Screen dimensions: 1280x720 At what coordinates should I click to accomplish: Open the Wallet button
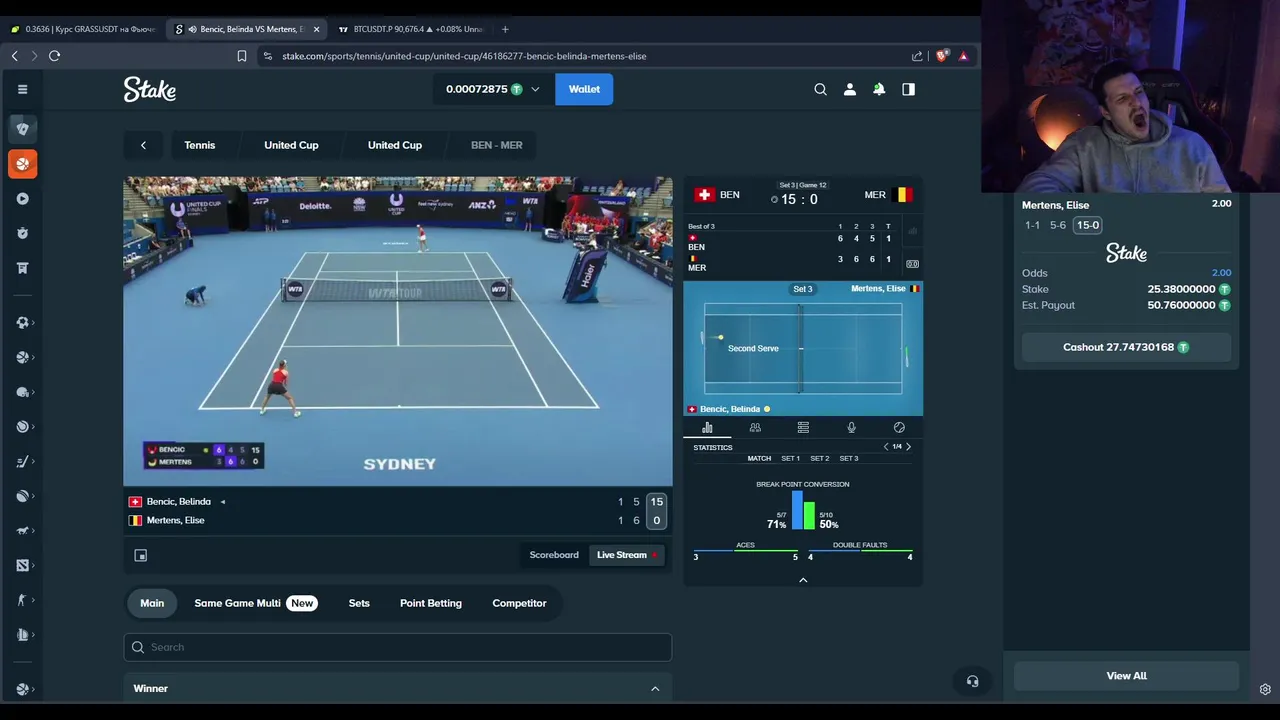click(x=584, y=89)
